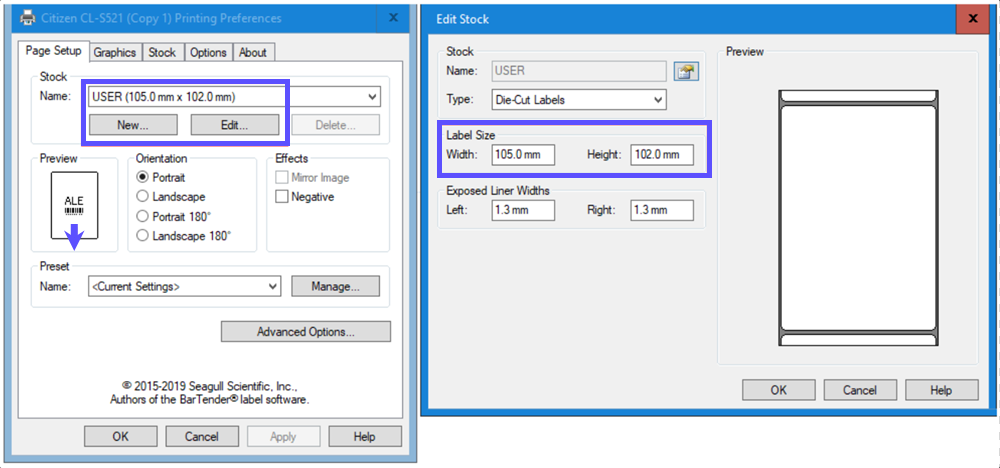Click Apply in Printing Preferences window

(283, 437)
